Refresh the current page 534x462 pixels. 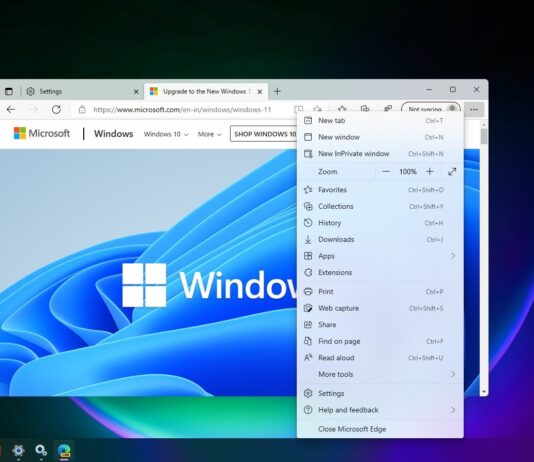(56, 109)
